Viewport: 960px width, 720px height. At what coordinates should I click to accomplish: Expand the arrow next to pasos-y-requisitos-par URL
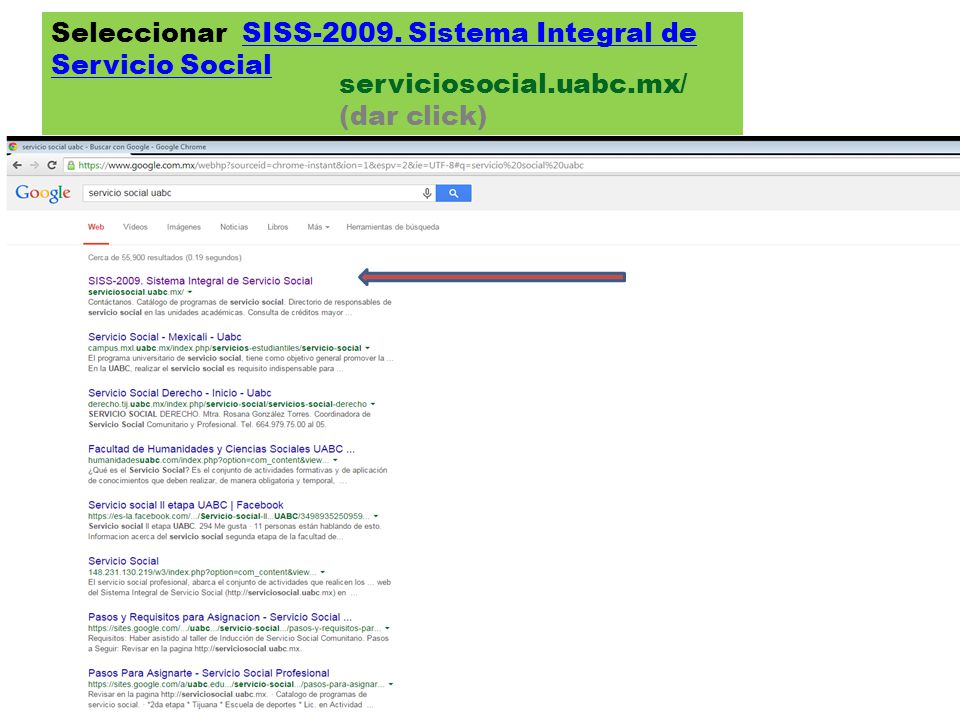pyautogui.click(x=387, y=629)
